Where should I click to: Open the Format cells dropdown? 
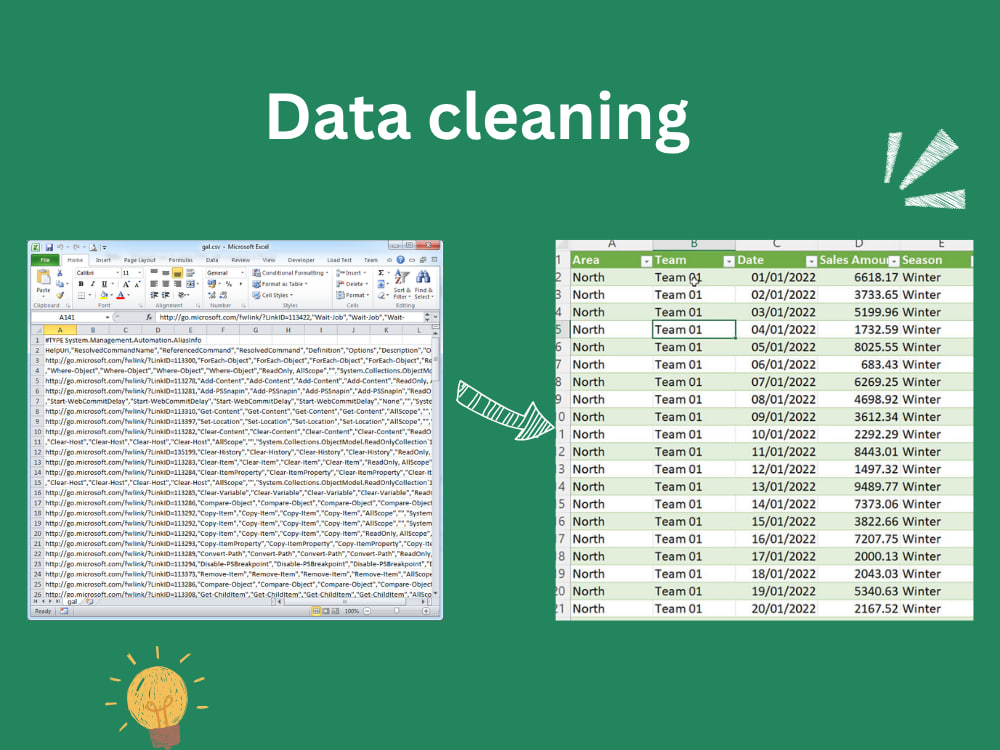[x=353, y=295]
